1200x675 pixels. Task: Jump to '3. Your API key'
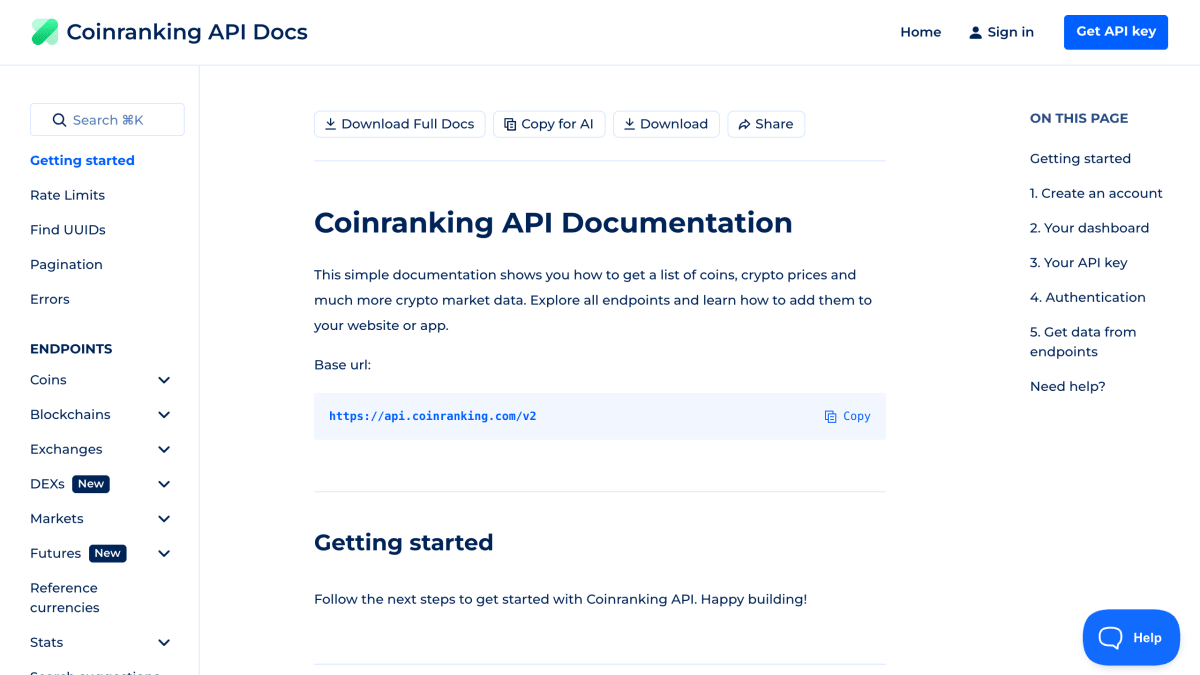[x=1078, y=263]
